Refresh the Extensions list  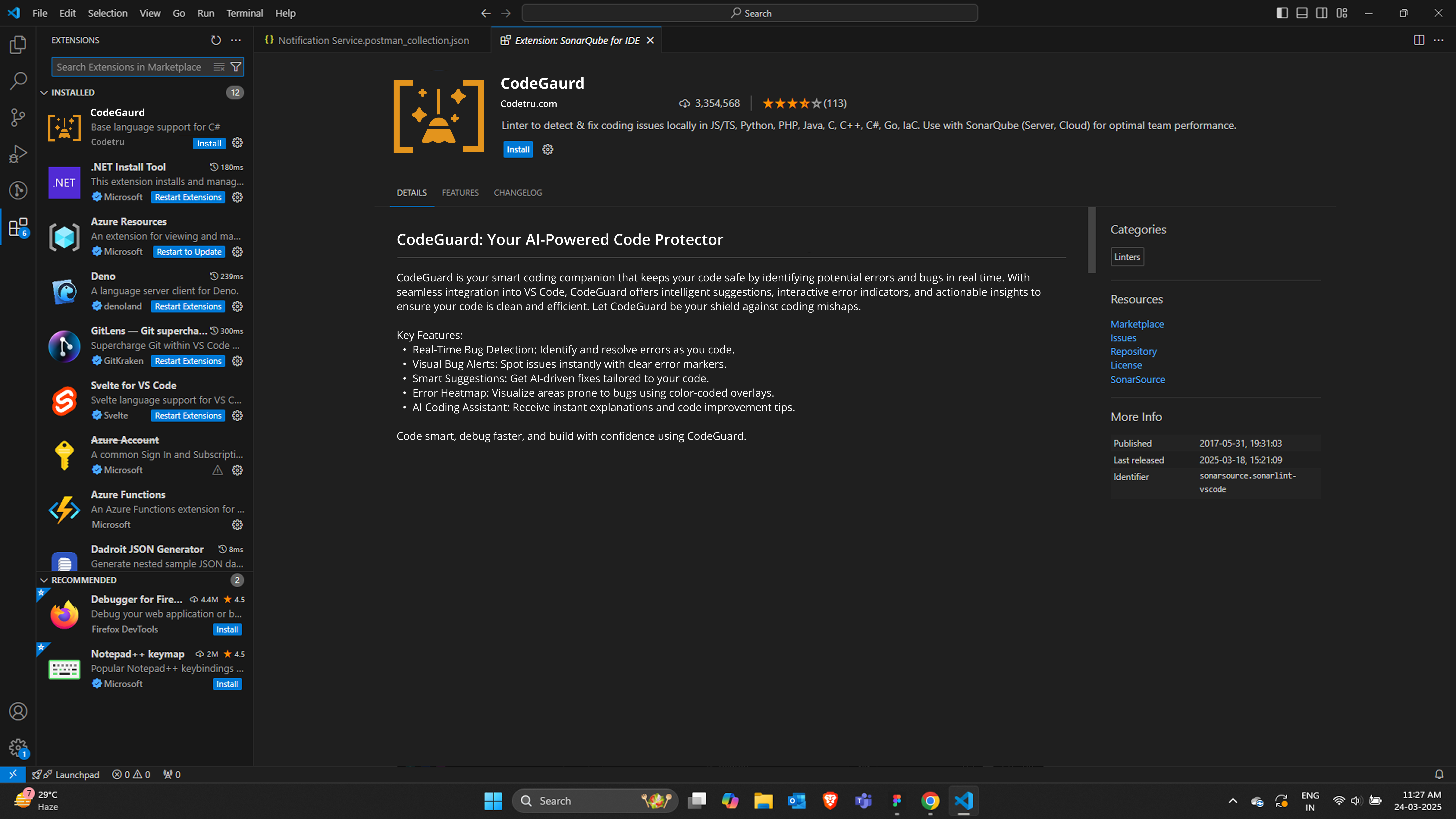coord(216,40)
